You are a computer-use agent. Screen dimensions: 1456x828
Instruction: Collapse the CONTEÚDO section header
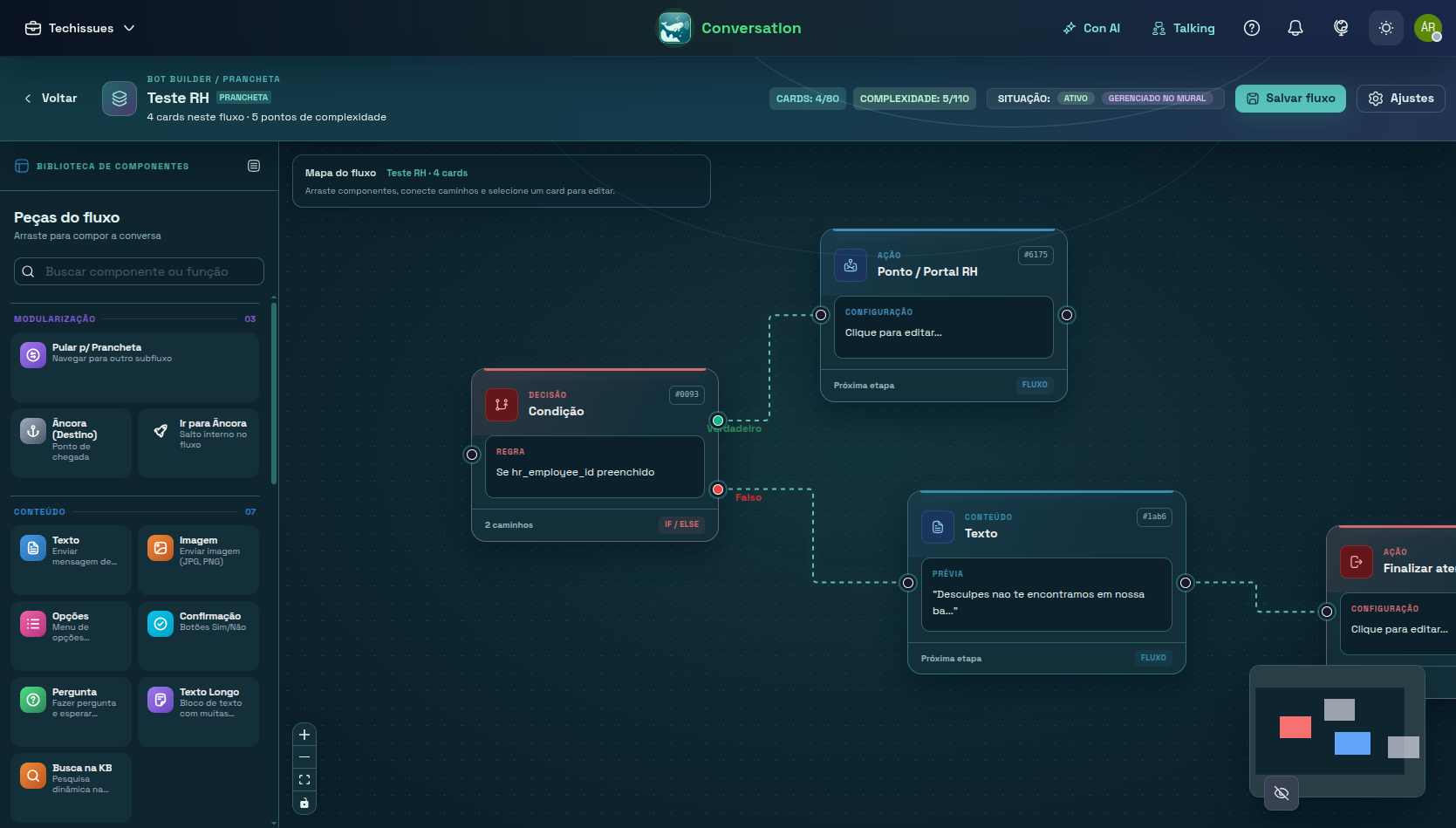coord(135,512)
